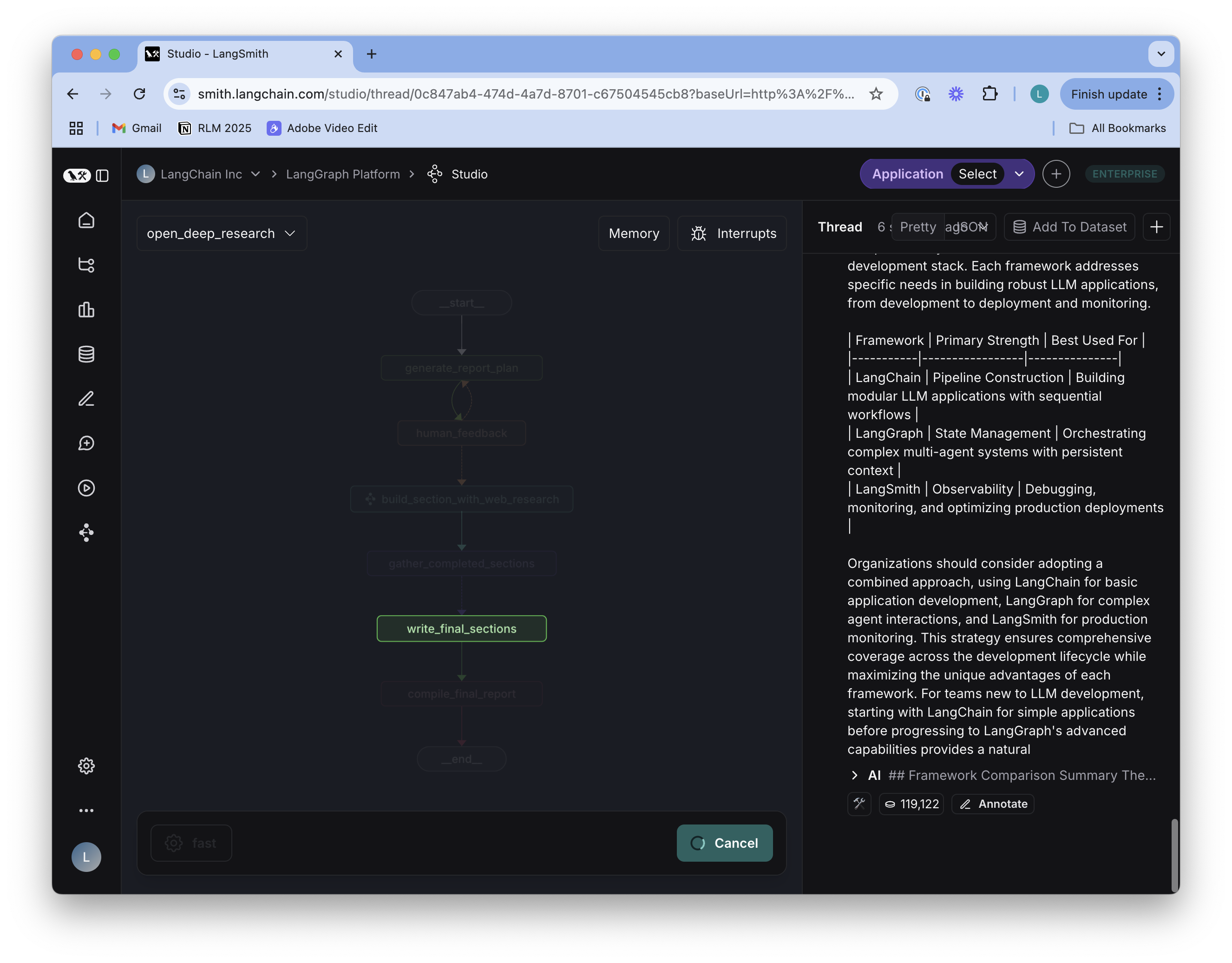Expand the AI Framework Comparison Summary message
Screen dimensions: 1232x963
pyautogui.click(x=854, y=775)
